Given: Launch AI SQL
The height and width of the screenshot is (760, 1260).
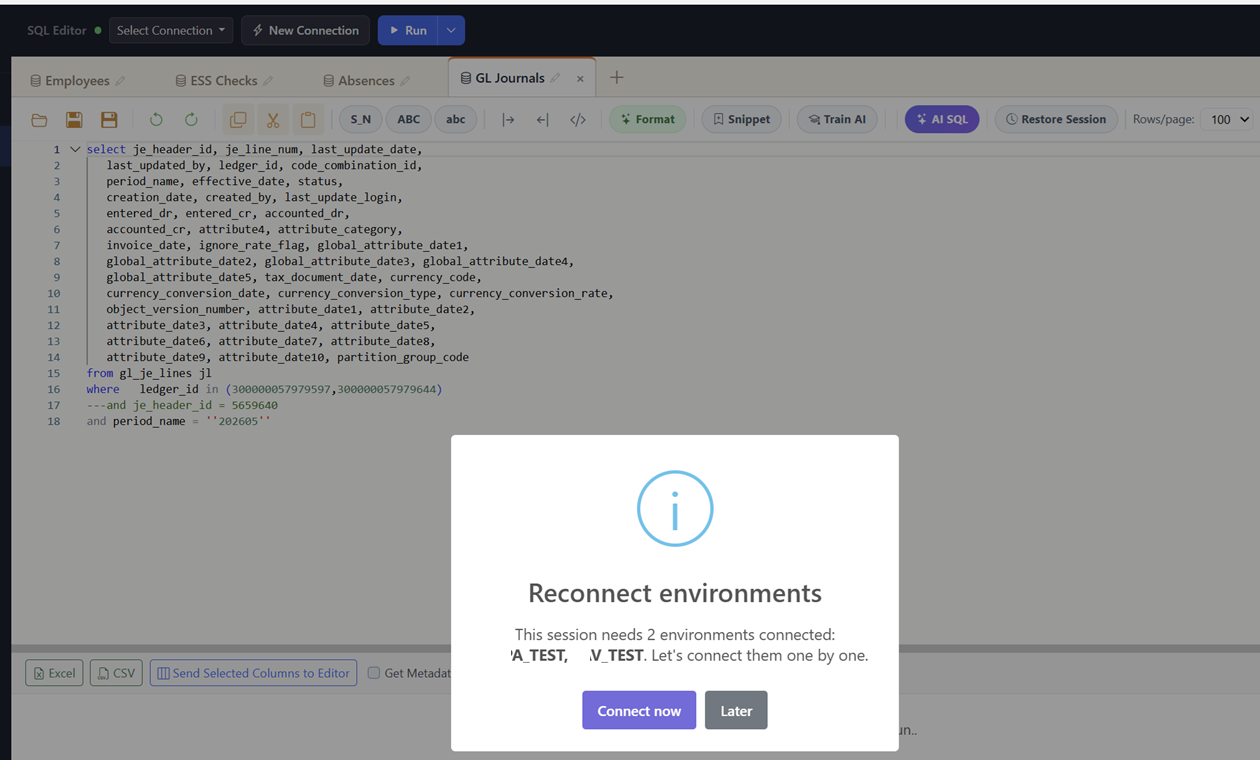Looking at the screenshot, I should pos(942,119).
